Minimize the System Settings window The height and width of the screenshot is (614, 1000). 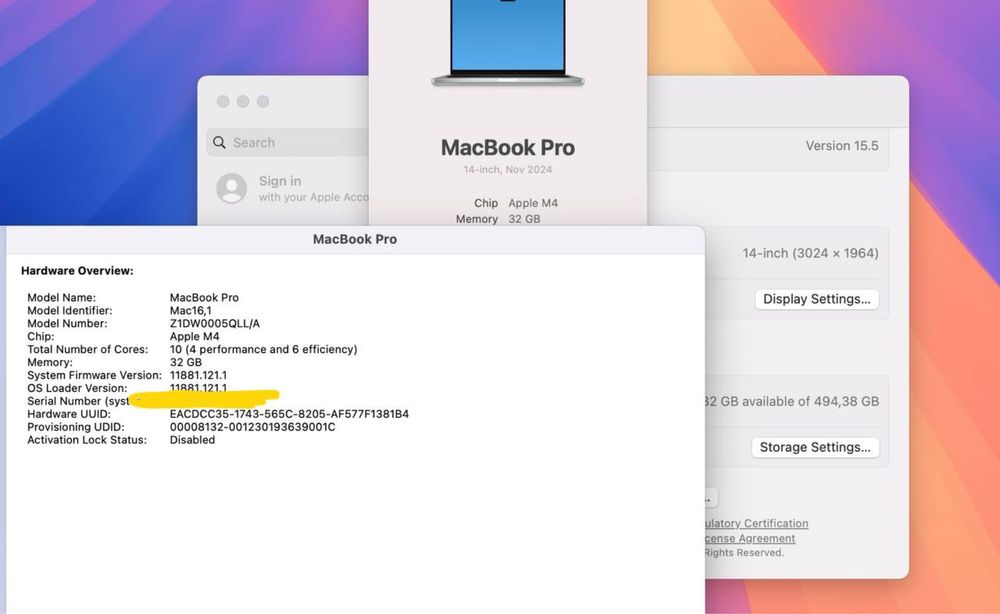click(243, 101)
